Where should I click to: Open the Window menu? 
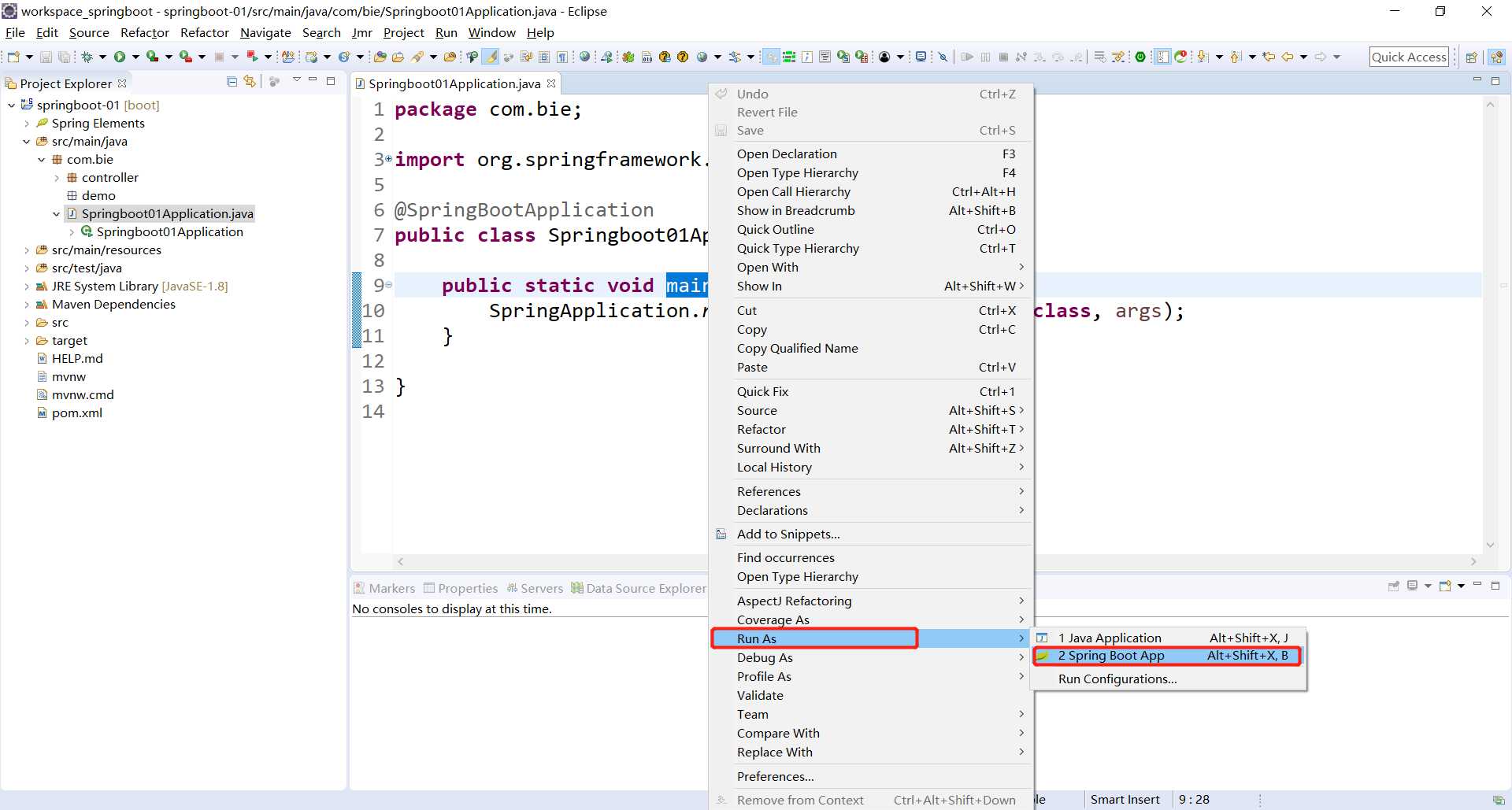coord(491,32)
